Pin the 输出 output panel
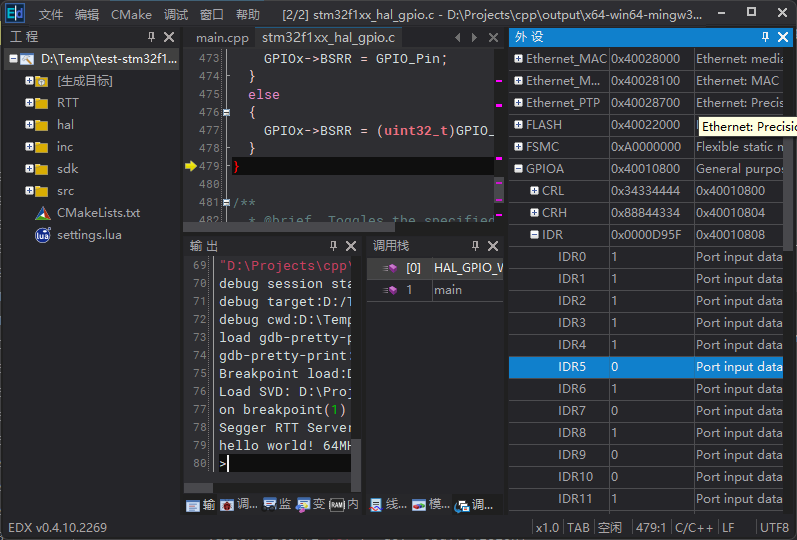The width and height of the screenshot is (797, 540). [x=333, y=246]
